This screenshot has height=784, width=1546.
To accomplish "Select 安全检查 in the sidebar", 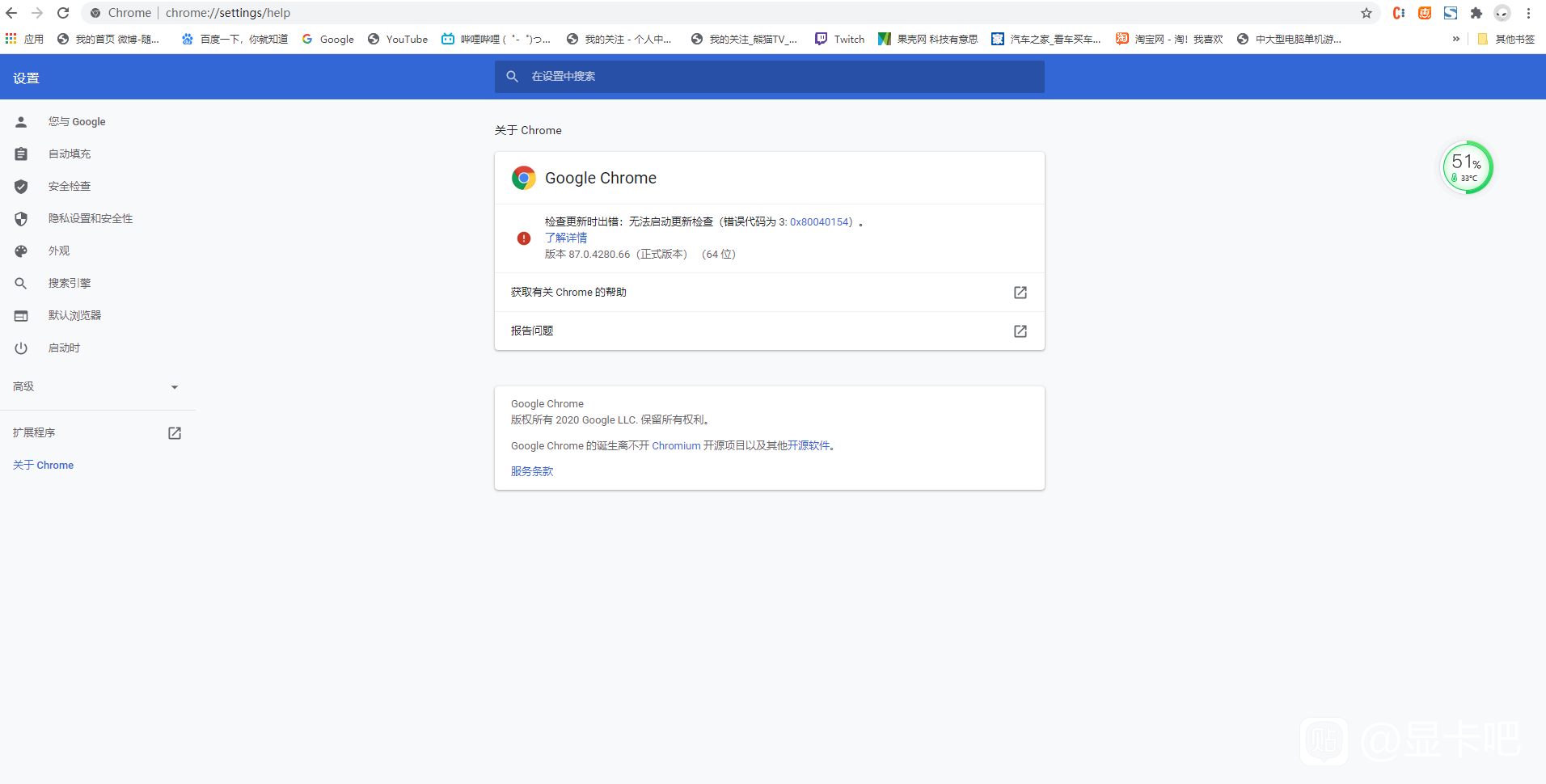I will (x=70, y=186).
